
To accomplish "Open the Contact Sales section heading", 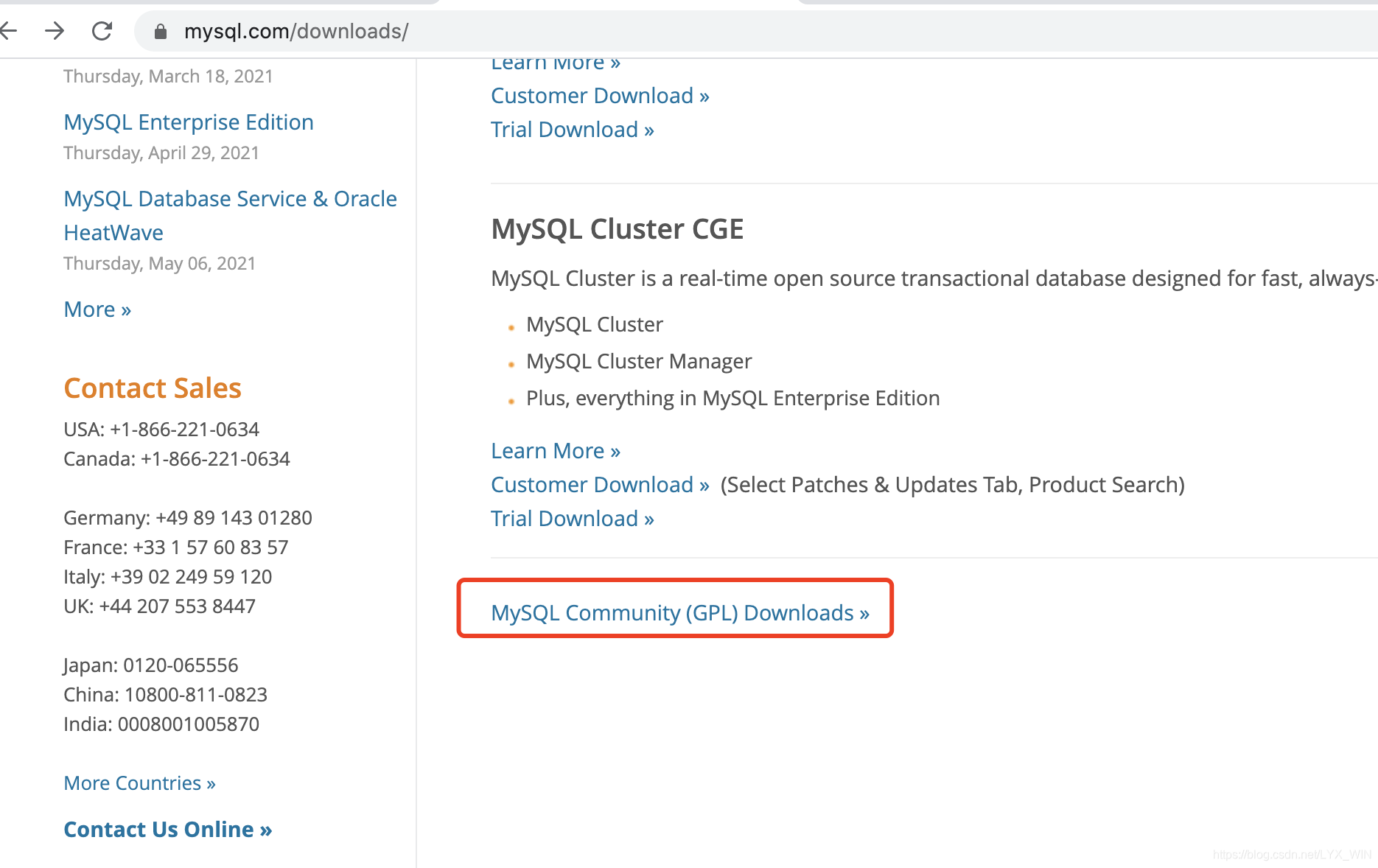I will (x=152, y=388).
